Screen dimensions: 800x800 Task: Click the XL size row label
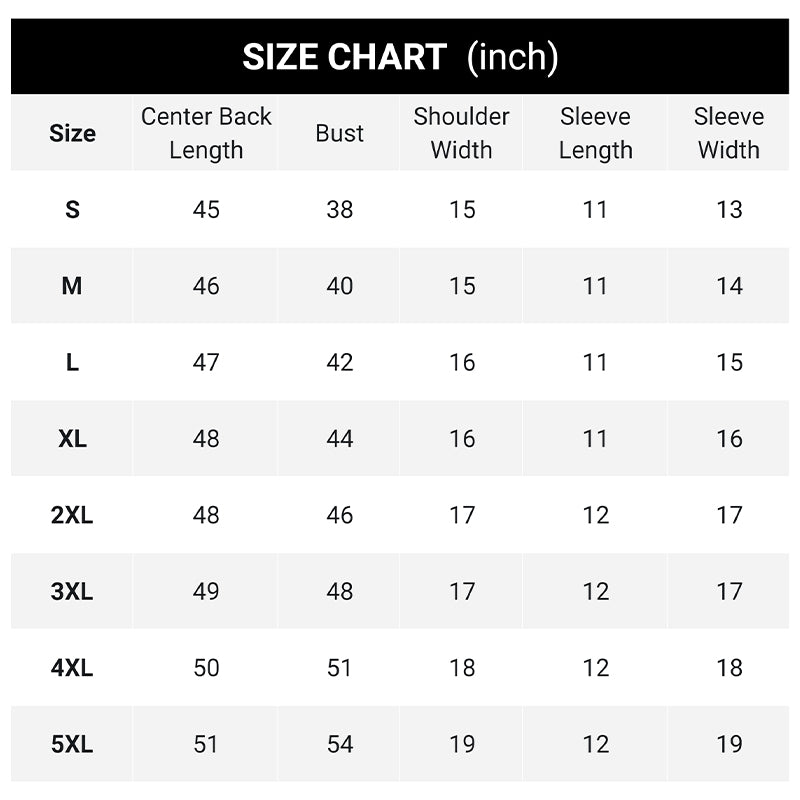click(72, 438)
